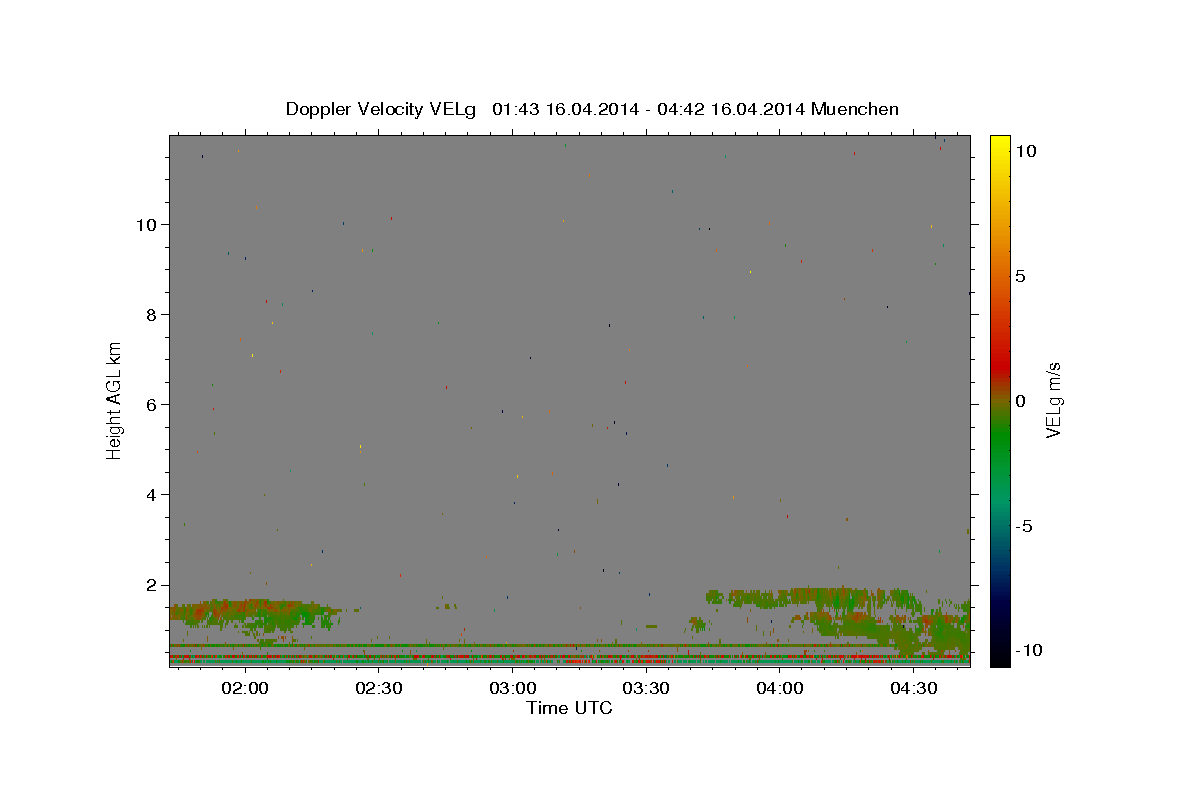Click the green horizontal line at 0.7 km
Viewport: 1200px width, 800px height.
point(570,645)
